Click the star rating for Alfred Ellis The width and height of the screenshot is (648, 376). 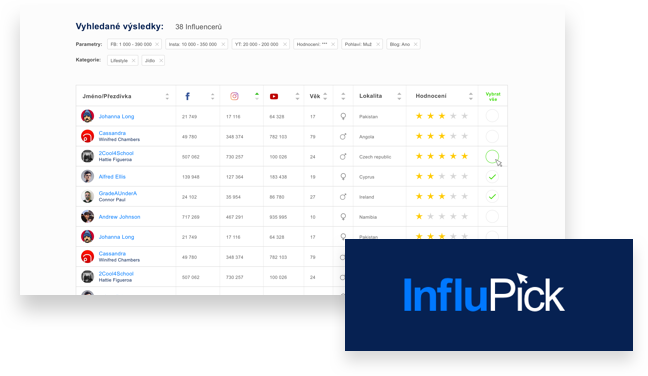(442, 176)
